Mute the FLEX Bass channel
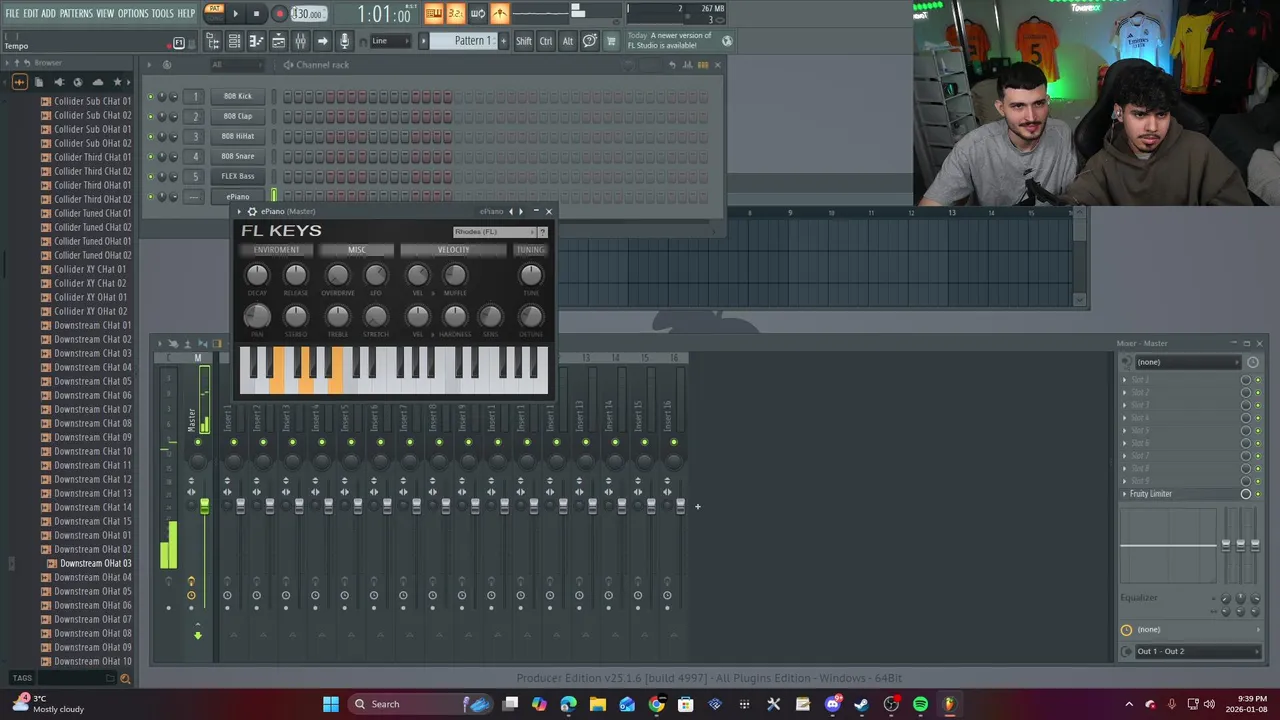This screenshot has height=720, width=1280. coord(150,176)
